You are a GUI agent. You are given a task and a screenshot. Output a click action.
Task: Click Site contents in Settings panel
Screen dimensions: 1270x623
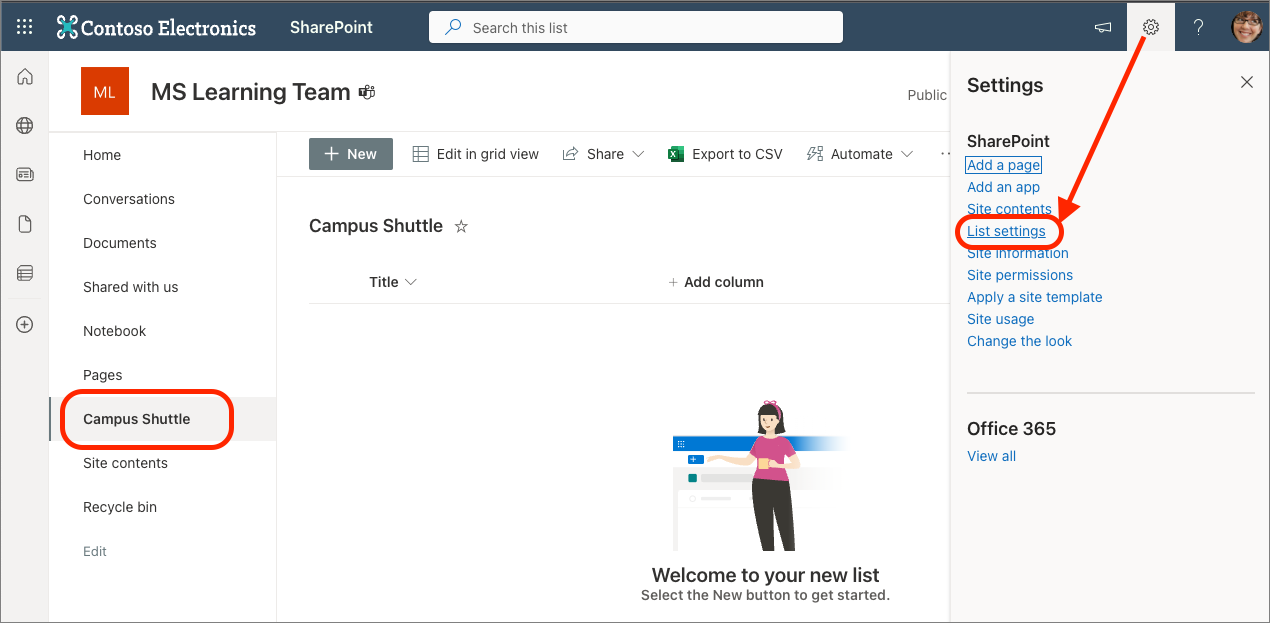point(1009,209)
